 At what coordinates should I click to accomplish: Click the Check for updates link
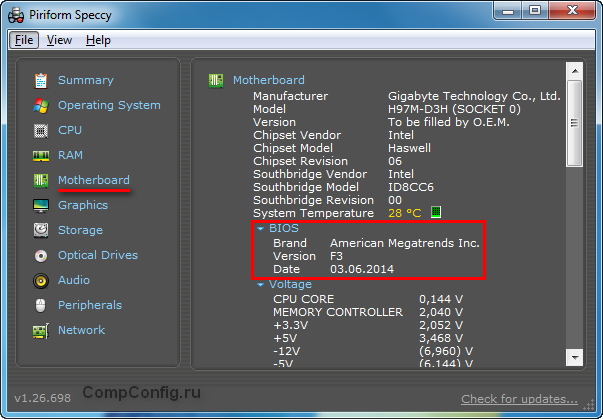point(519,399)
